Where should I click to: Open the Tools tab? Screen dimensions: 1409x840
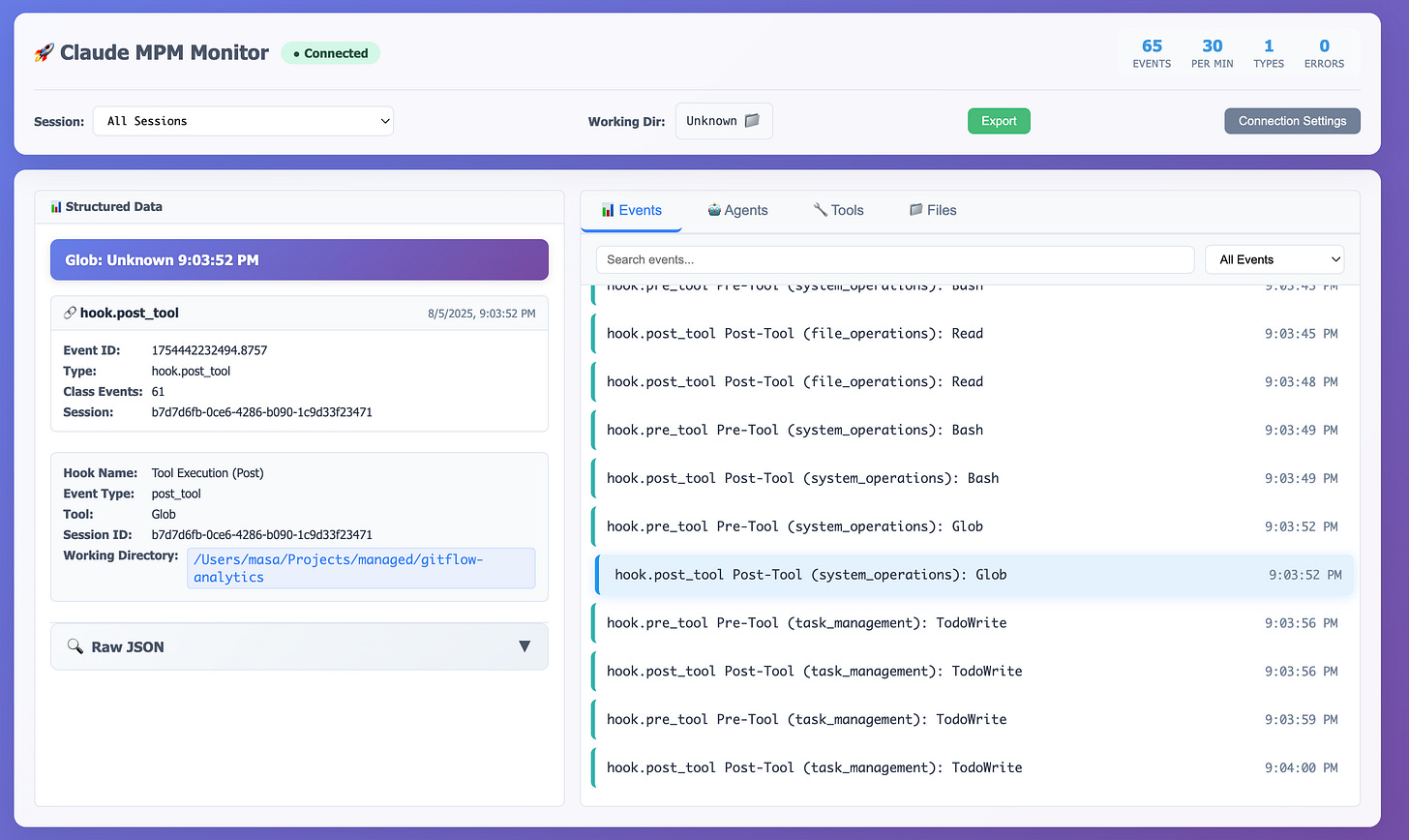[x=838, y=210]
